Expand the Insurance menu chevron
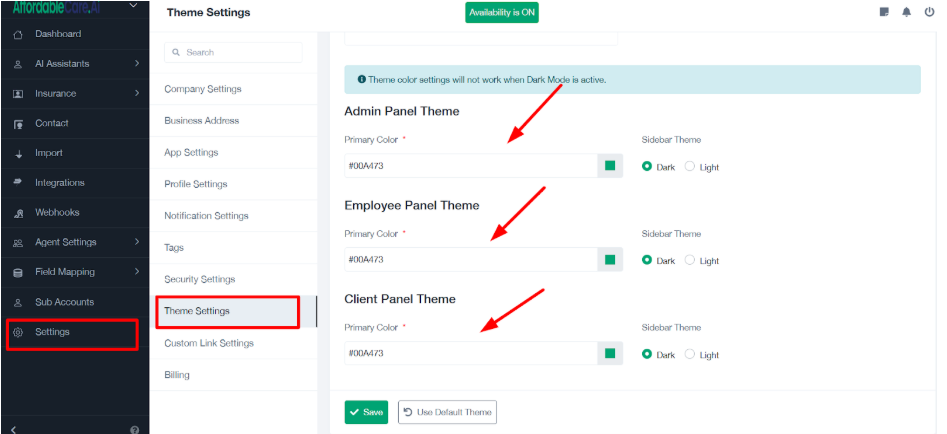This screenshot has height=434, width=947. pyautogui.click(x=137, y=93)
